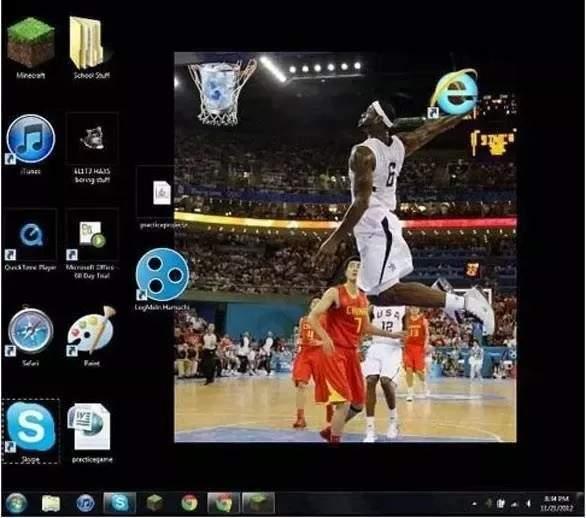Open the Windows Start menu
586x518 pixels.
(x=16, y=503)
